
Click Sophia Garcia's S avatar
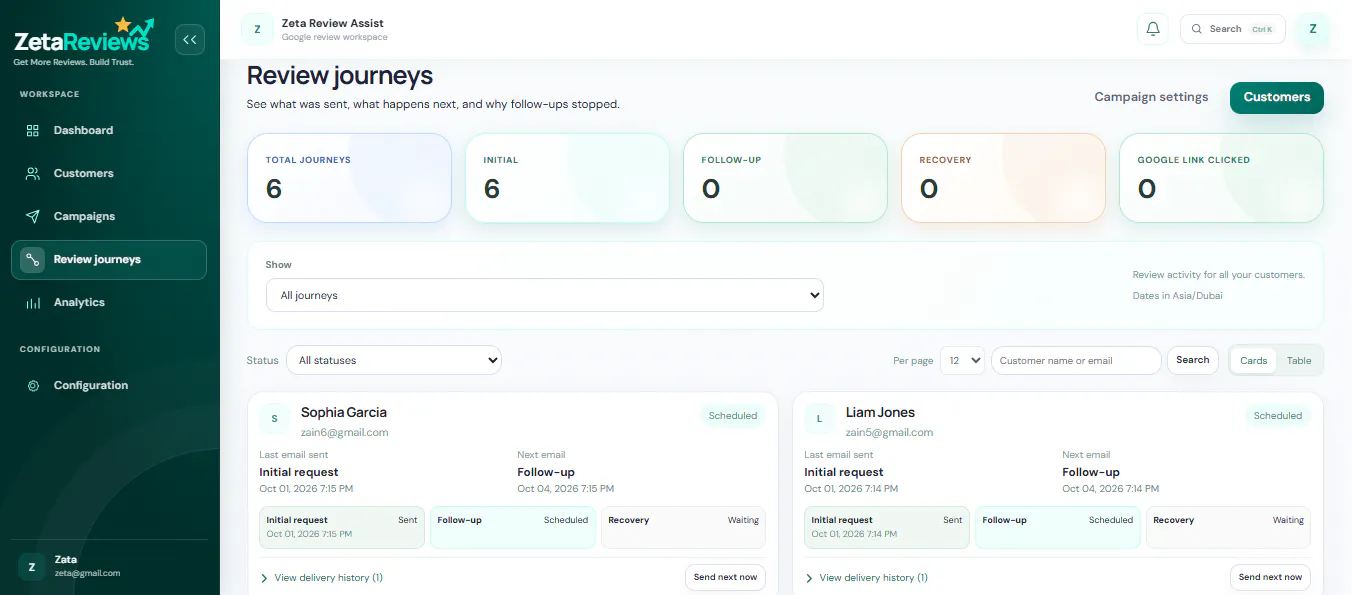275,419
